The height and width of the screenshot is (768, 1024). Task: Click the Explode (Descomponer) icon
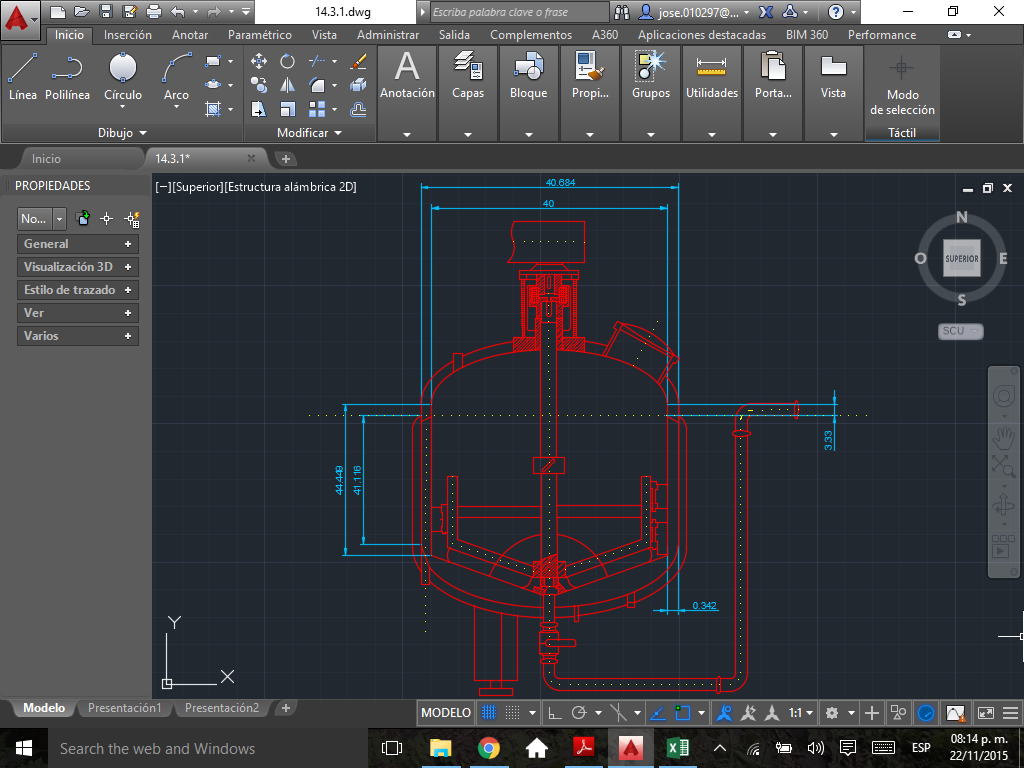(x=358, y=85)
